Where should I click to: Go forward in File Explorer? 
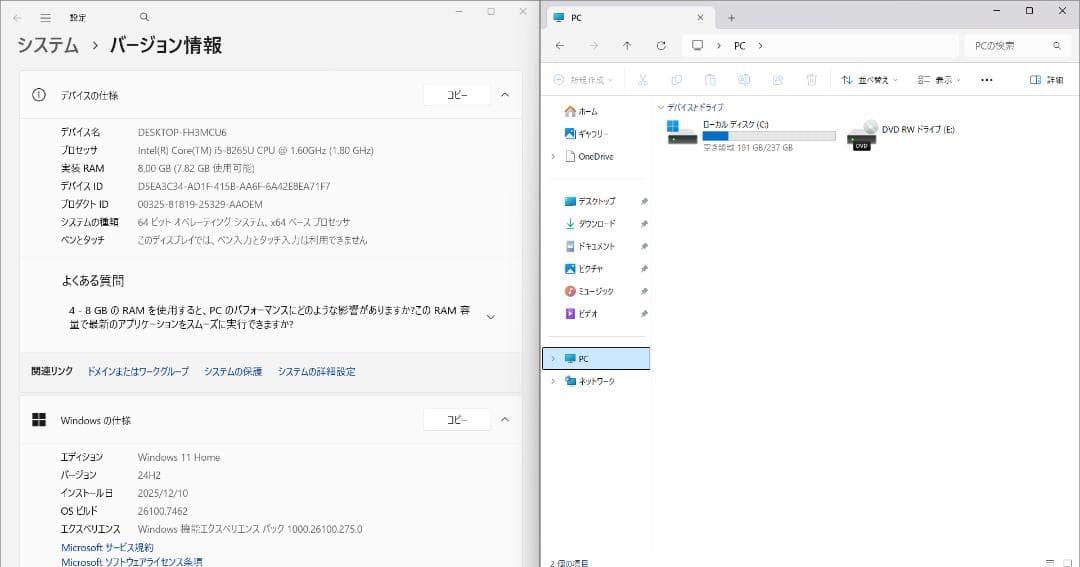click(594, 45)
